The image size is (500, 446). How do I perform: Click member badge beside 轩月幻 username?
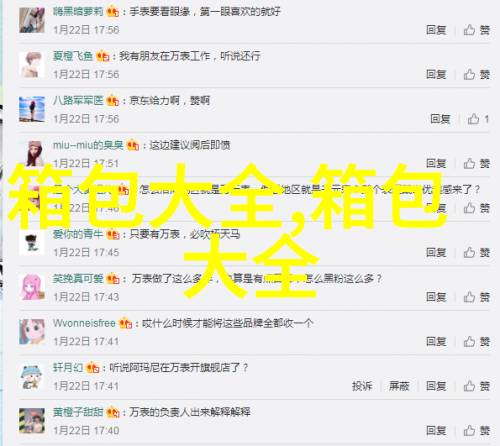coord(93,368)
